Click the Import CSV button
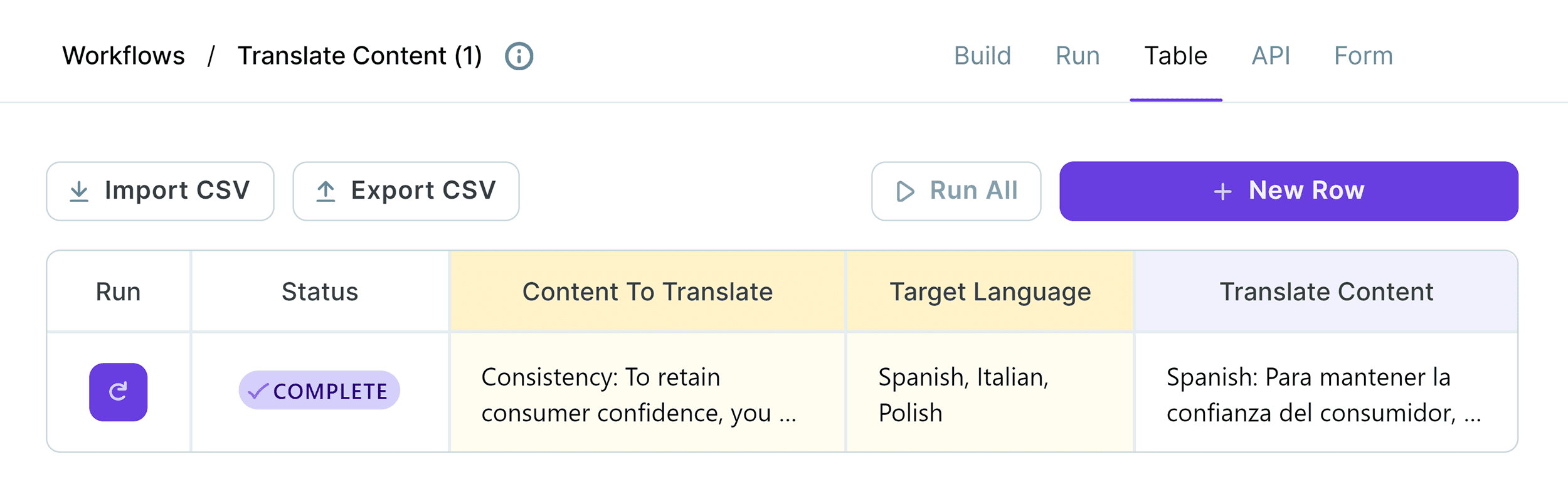Viewport: 1568px width, 504px height. (x=160, y=191)
